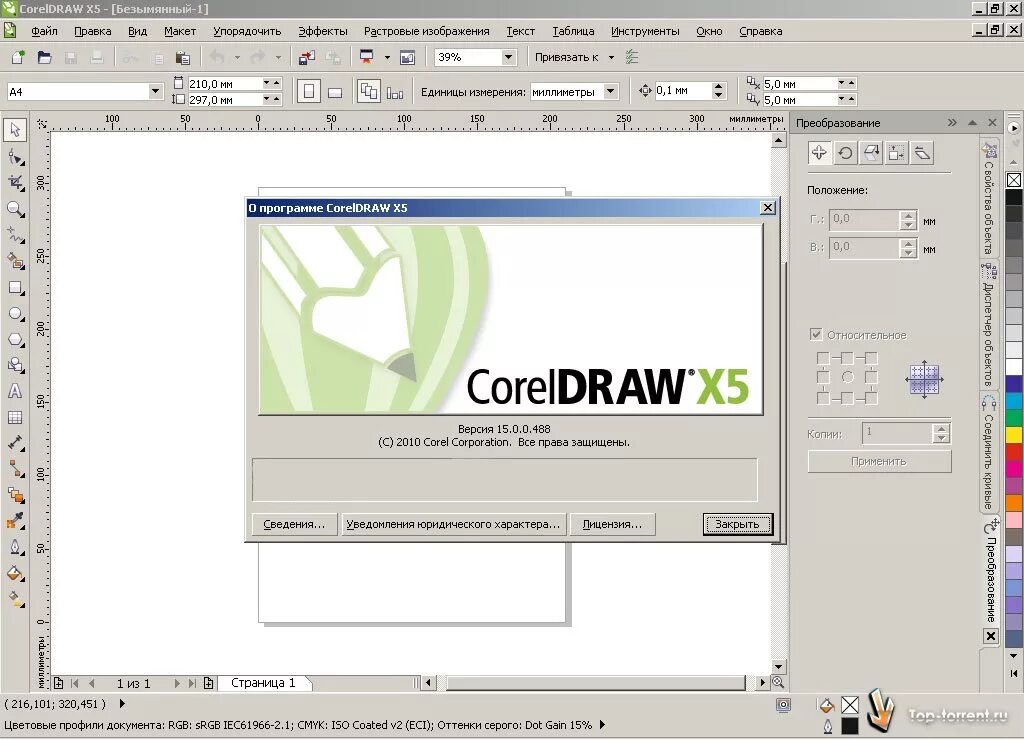Expand the document color profiles arrow
The width and height of the screenshot is (1024, 740).
pos(602,724)
